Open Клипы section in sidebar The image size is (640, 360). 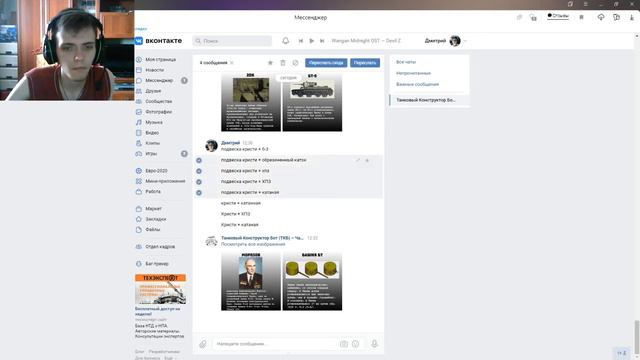[x=153, y=143]
